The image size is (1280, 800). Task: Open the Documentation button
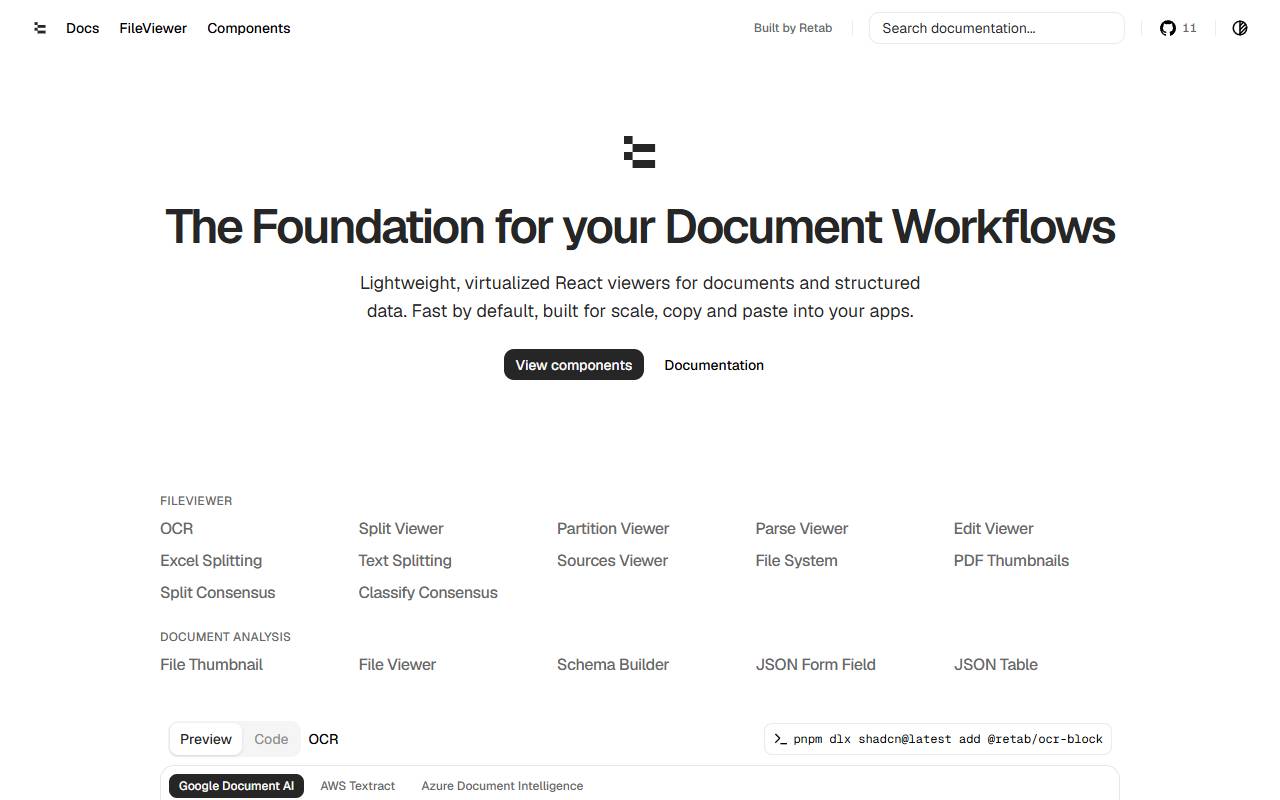[x=714, y=365]
